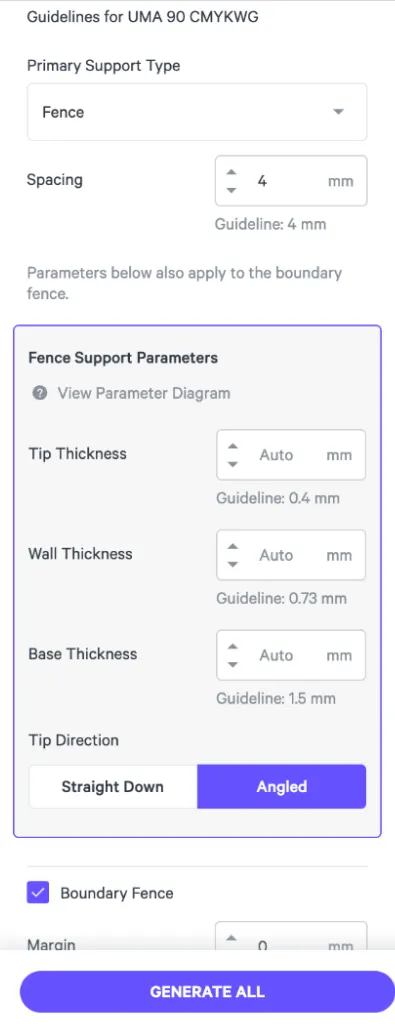Click the Wall Thickness Auto field
This screenshot has width=395, height=1030.
pos(290,555)
